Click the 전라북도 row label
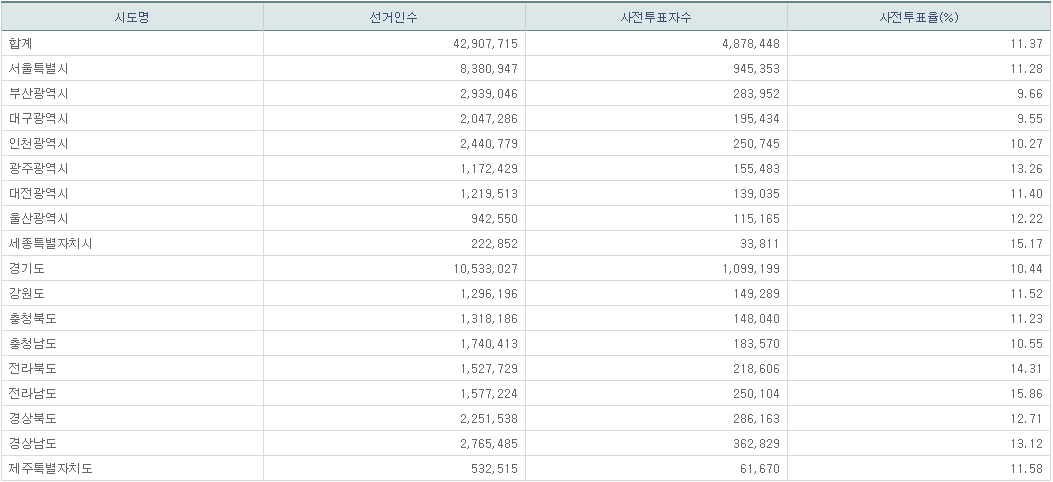Screen dimensions: 1053x482 [32, 369]
